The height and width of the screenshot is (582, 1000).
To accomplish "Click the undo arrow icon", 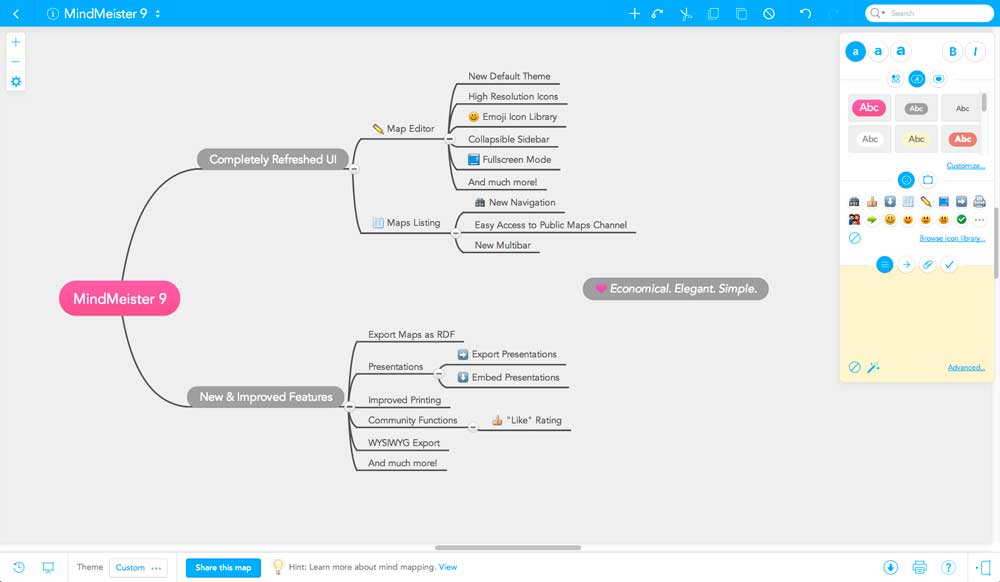I will [x=805, y=13].
